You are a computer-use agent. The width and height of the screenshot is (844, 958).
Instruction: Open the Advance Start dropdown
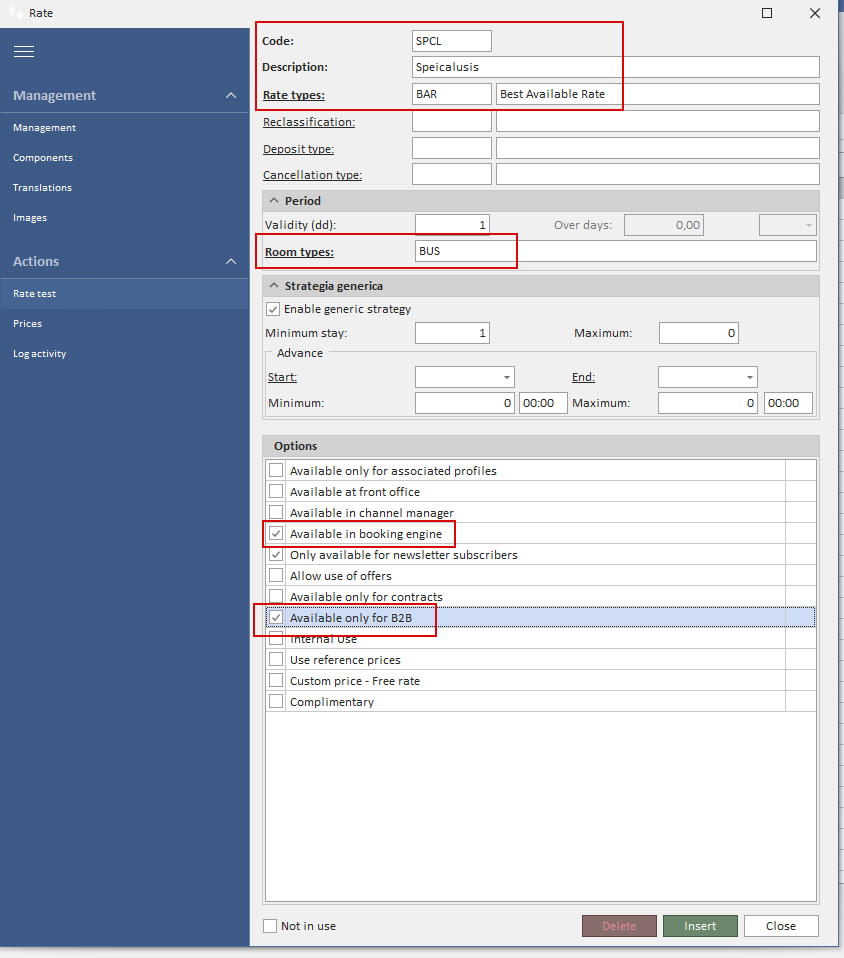tap(507, 377)
